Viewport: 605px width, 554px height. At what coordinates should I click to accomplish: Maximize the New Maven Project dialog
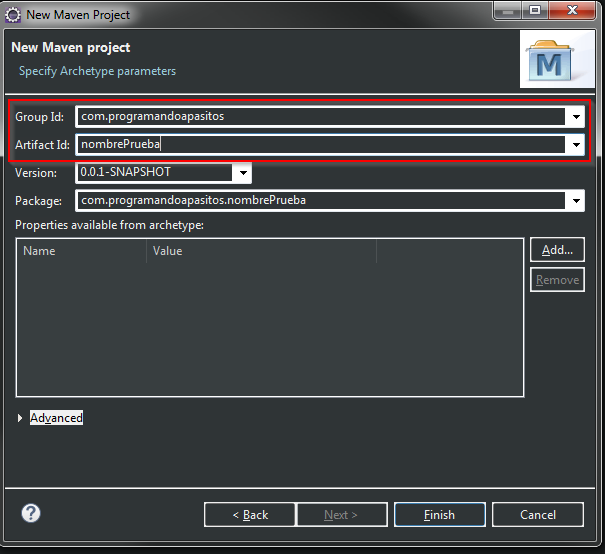(535, 11)
